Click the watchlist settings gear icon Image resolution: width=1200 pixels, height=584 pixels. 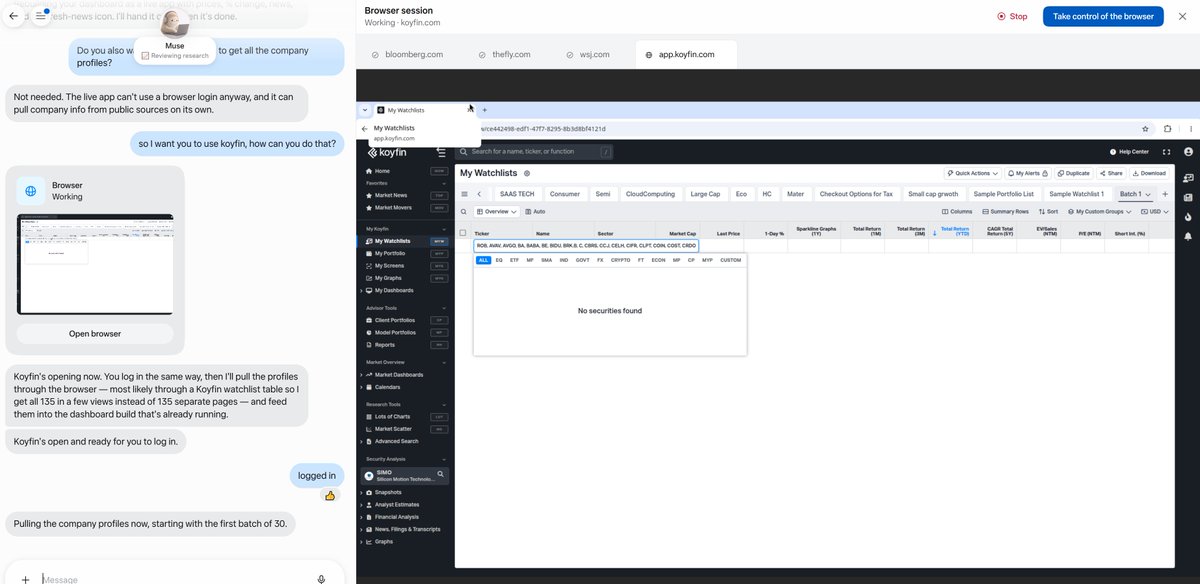[527, 173]
